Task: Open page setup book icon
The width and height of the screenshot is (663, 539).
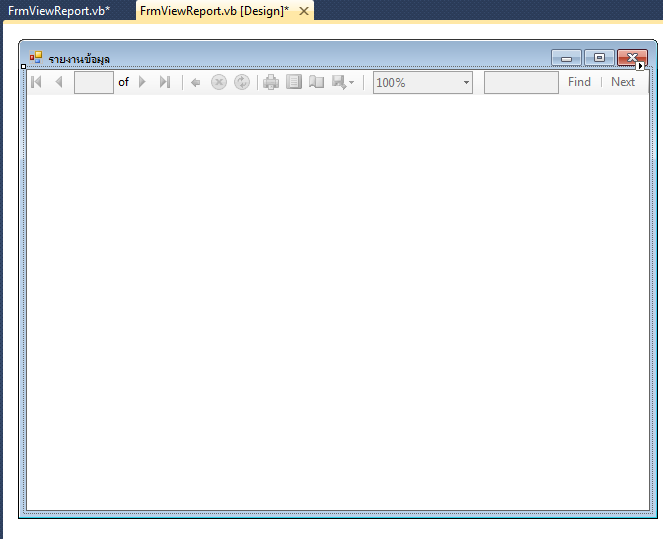Action: point(316,82)
